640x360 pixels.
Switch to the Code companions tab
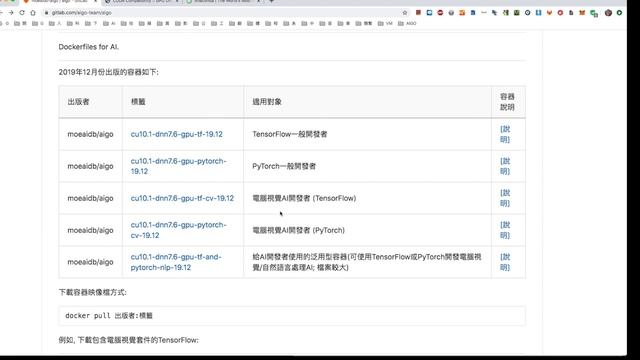point(141,2)
